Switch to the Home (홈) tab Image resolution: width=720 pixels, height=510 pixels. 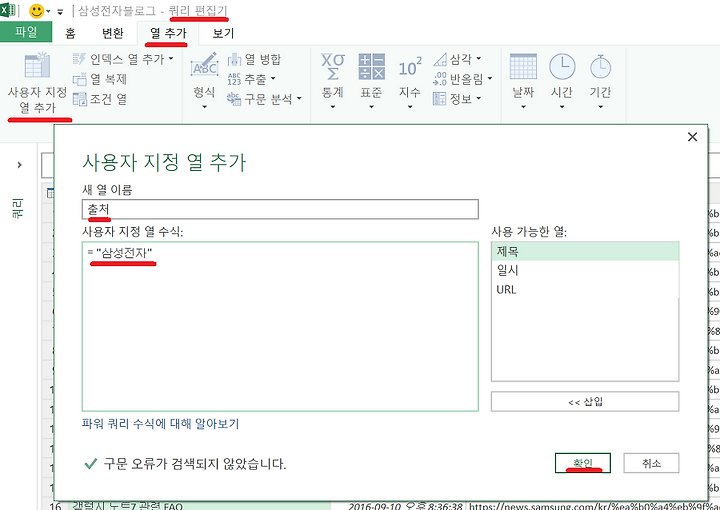(70, 33)
